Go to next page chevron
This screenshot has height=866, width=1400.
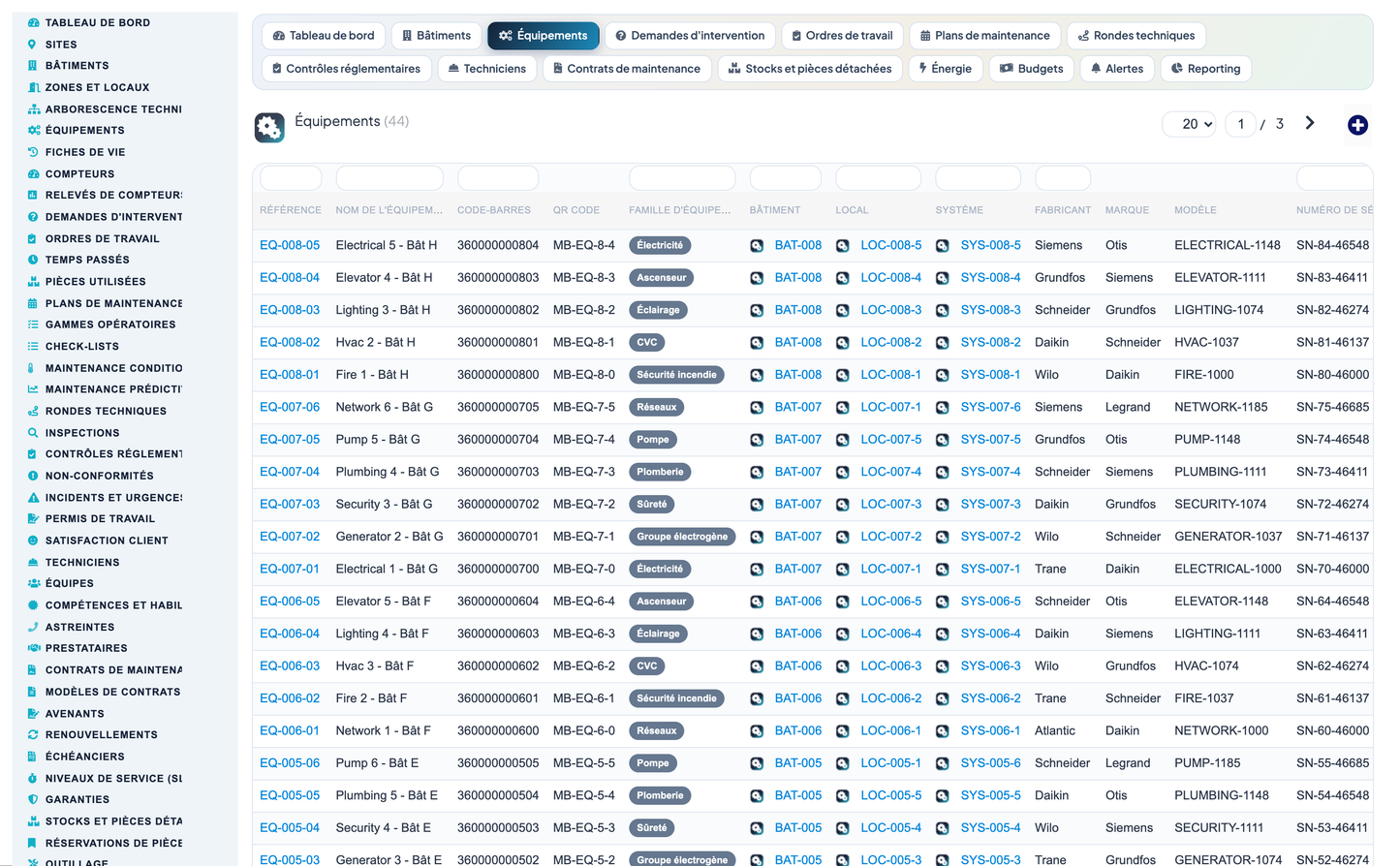pos(1310,123)
